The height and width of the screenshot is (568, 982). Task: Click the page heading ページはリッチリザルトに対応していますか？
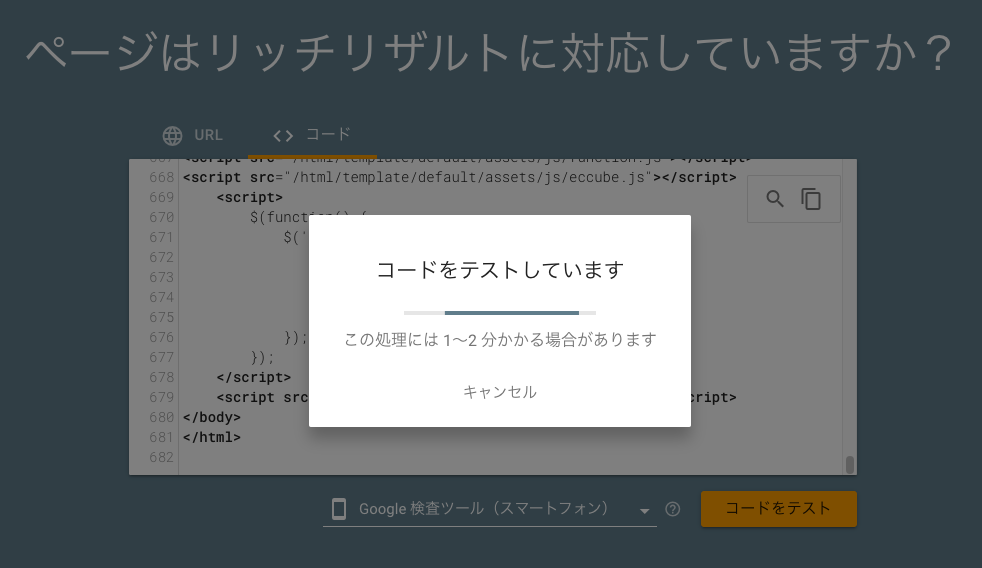click(490, 53)
